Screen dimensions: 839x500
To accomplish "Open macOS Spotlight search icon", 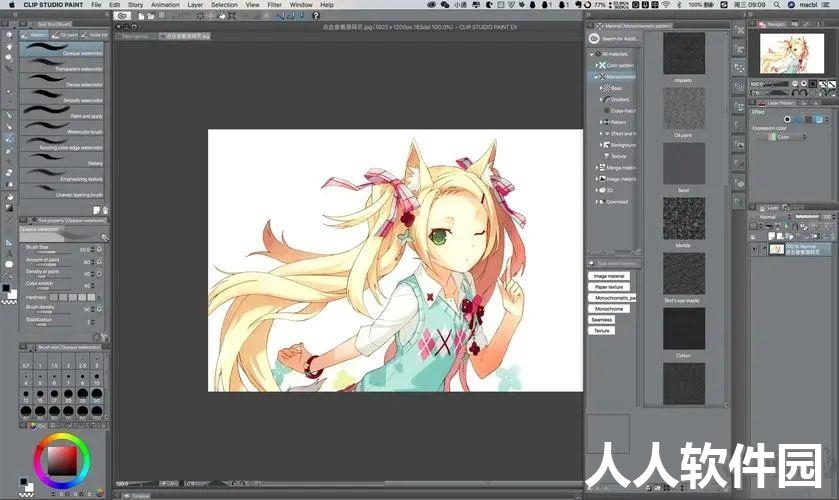I will click(776, 4).
